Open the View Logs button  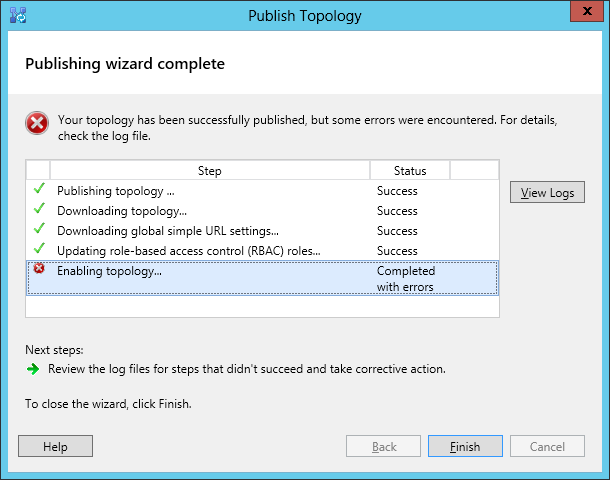pyautogui.click(x=547, y=193)
